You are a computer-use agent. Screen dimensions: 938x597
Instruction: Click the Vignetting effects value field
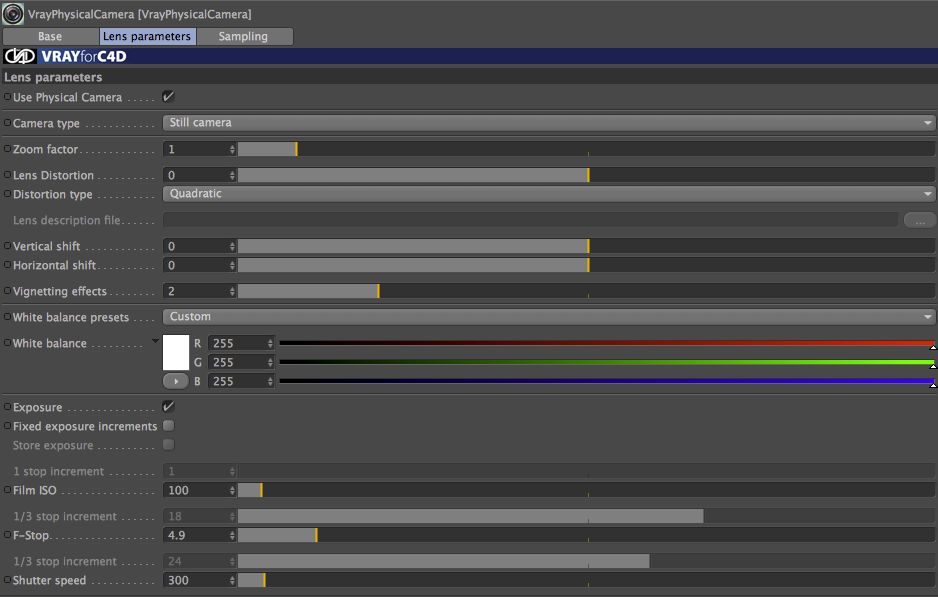(196, 291)
